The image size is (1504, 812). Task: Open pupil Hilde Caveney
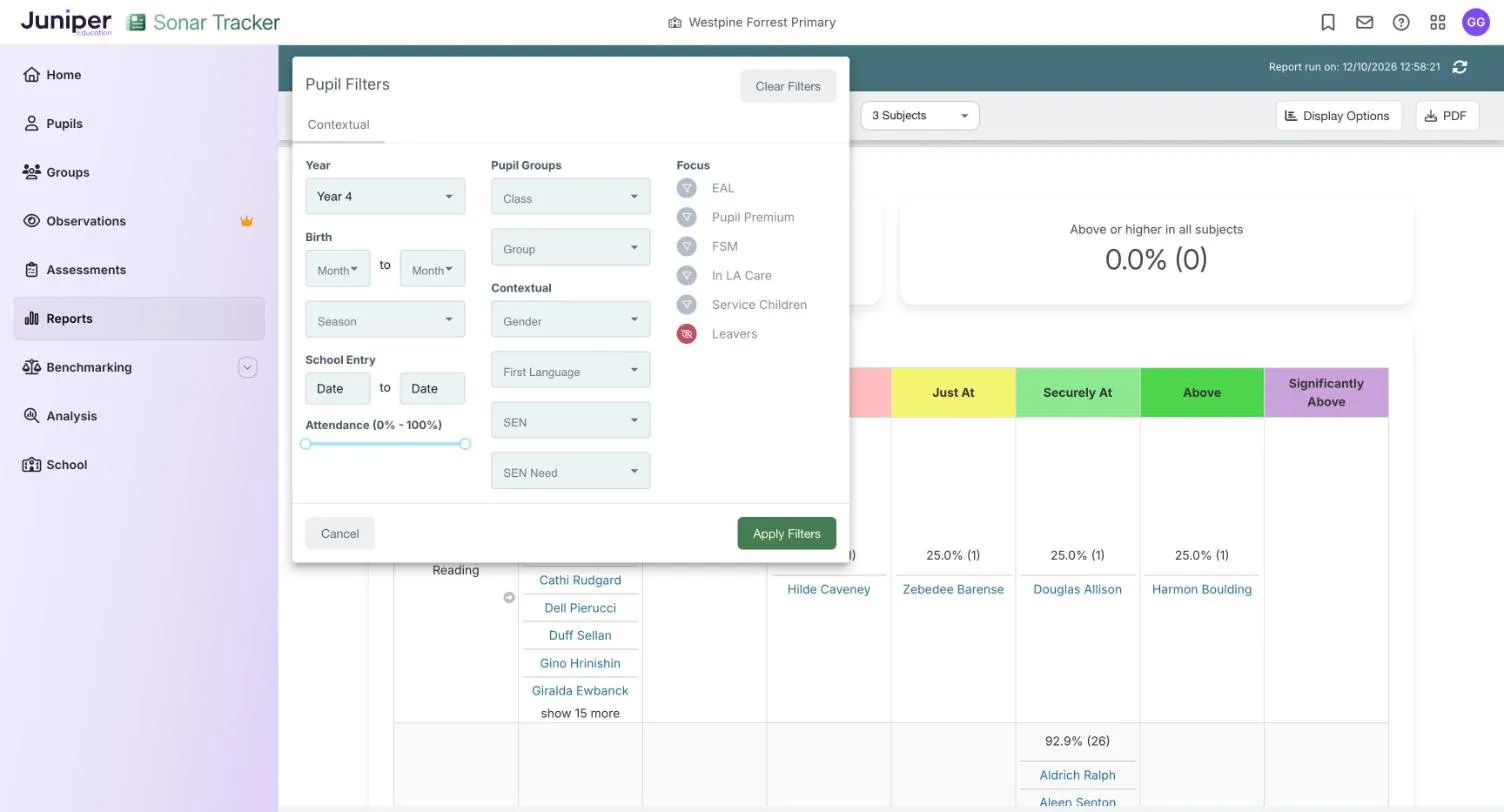coord(829,590)
